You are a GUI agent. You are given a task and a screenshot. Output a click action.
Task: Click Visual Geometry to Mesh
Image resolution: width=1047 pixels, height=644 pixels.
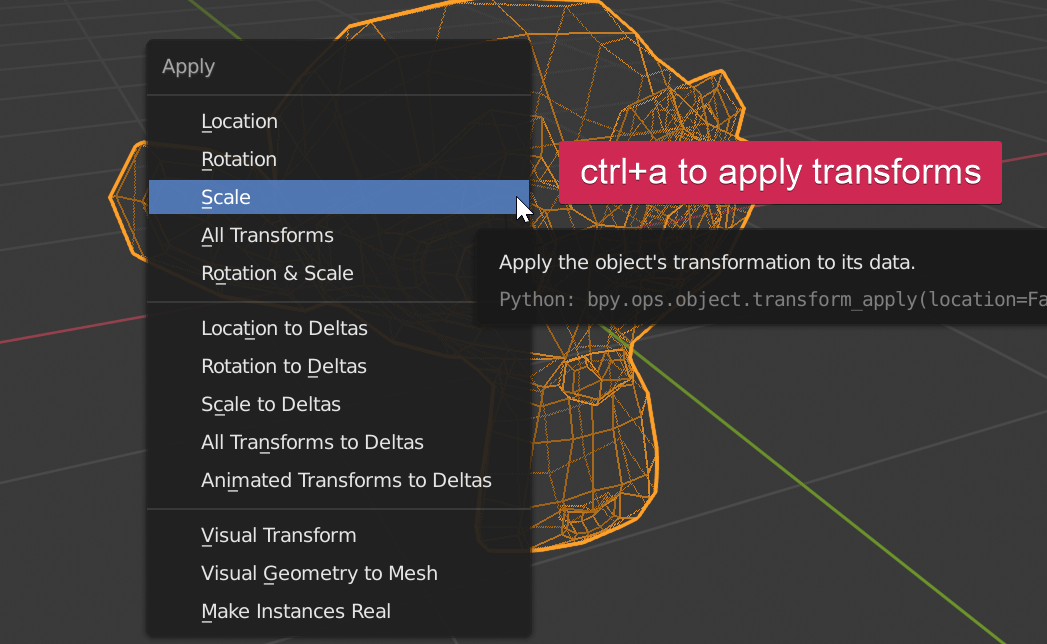pyautogui.click(x=319, y=573)
